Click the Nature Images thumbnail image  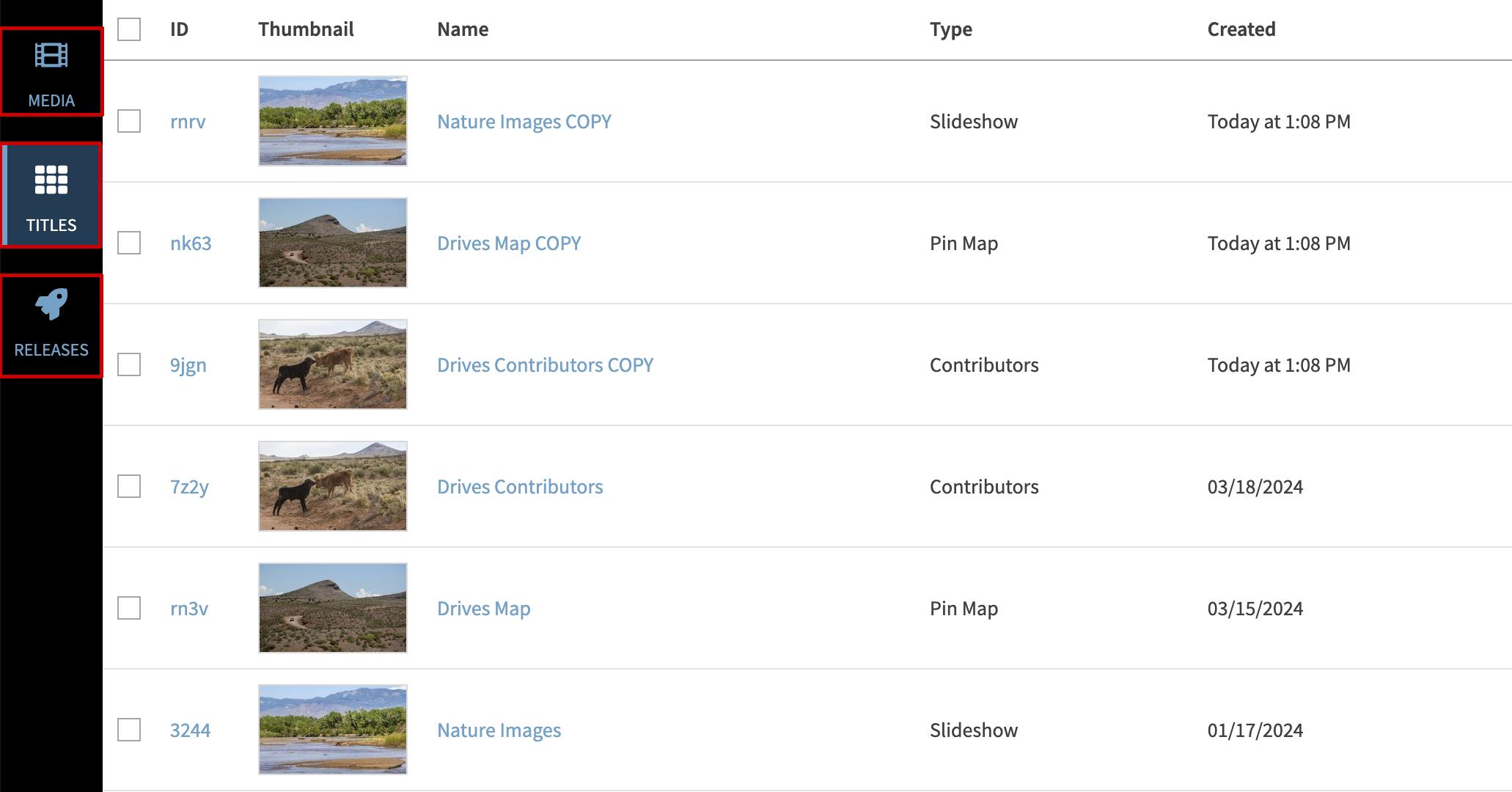[332, 730]
